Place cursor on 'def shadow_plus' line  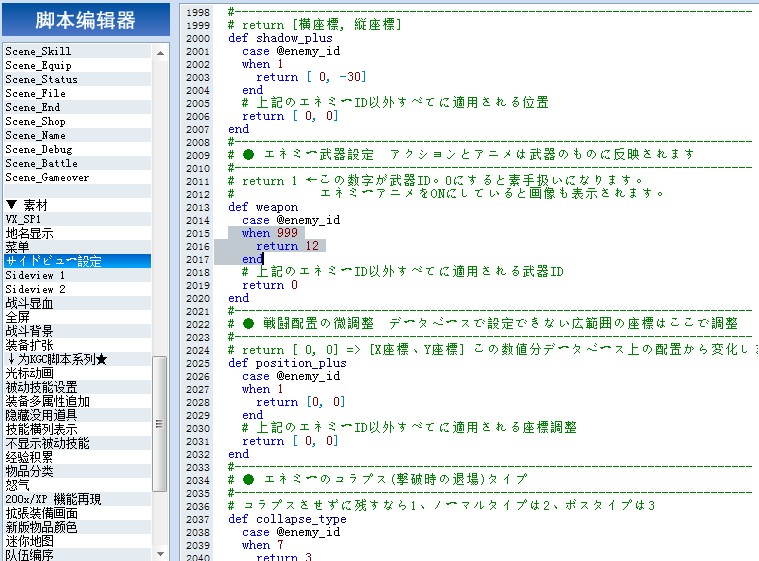coord(280,38)
